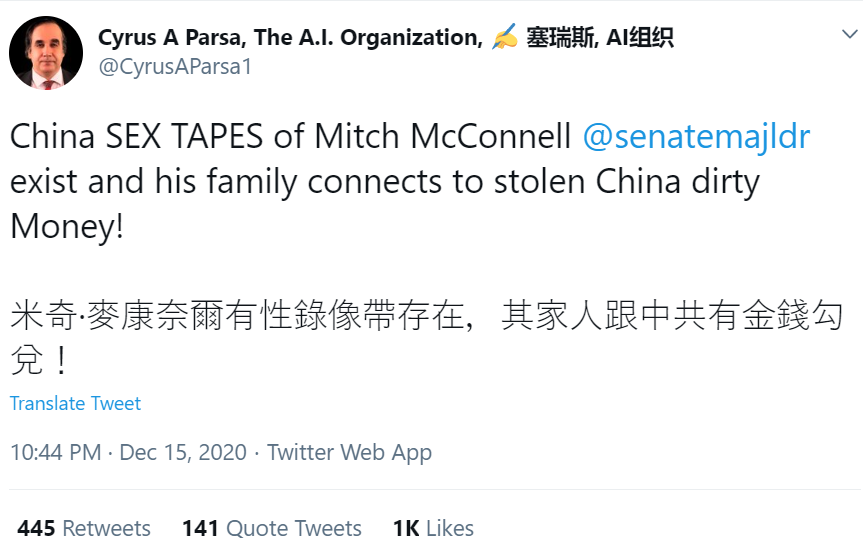Open the Cyrus A Parsa display name link
Screen dimensions: 863x547
coord(290,38)
